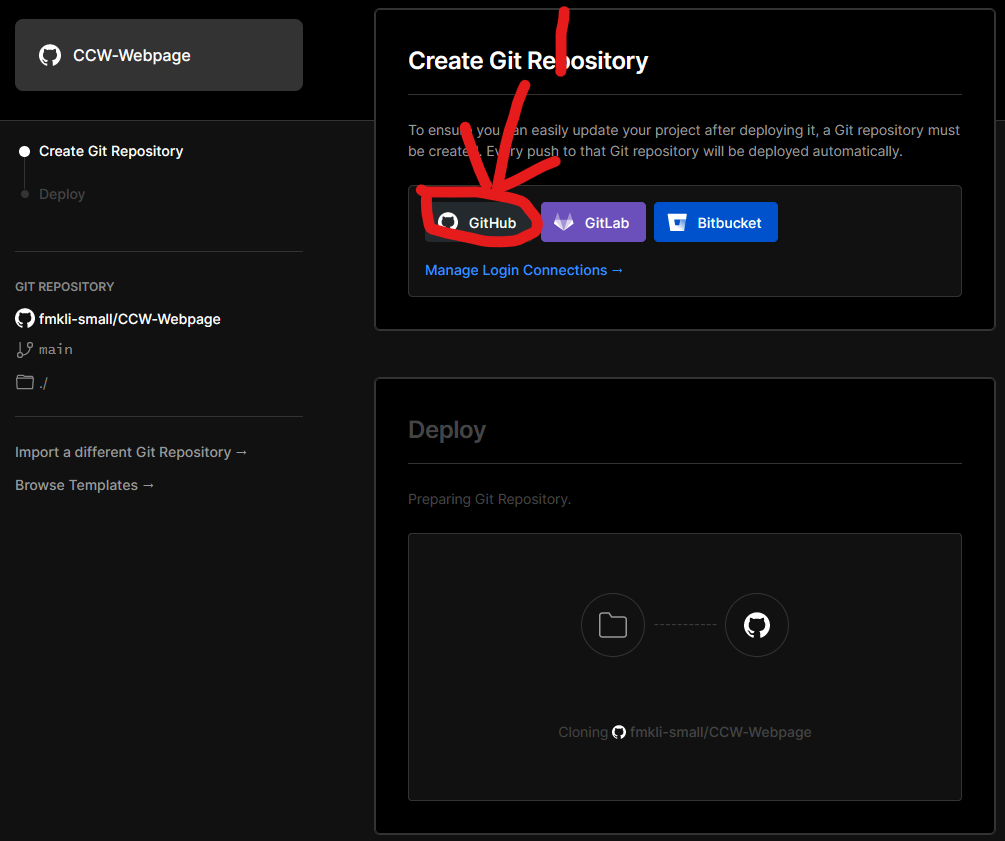Click the folder circle icon in Deploy panel

[613, 625]
